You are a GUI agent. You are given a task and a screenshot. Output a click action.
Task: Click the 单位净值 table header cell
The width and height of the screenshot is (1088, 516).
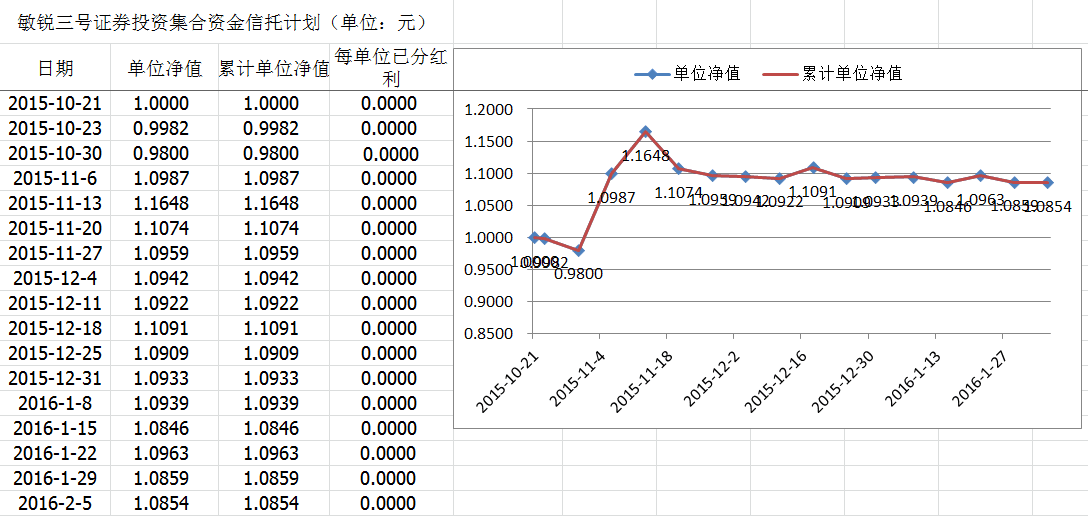[165, 68]
